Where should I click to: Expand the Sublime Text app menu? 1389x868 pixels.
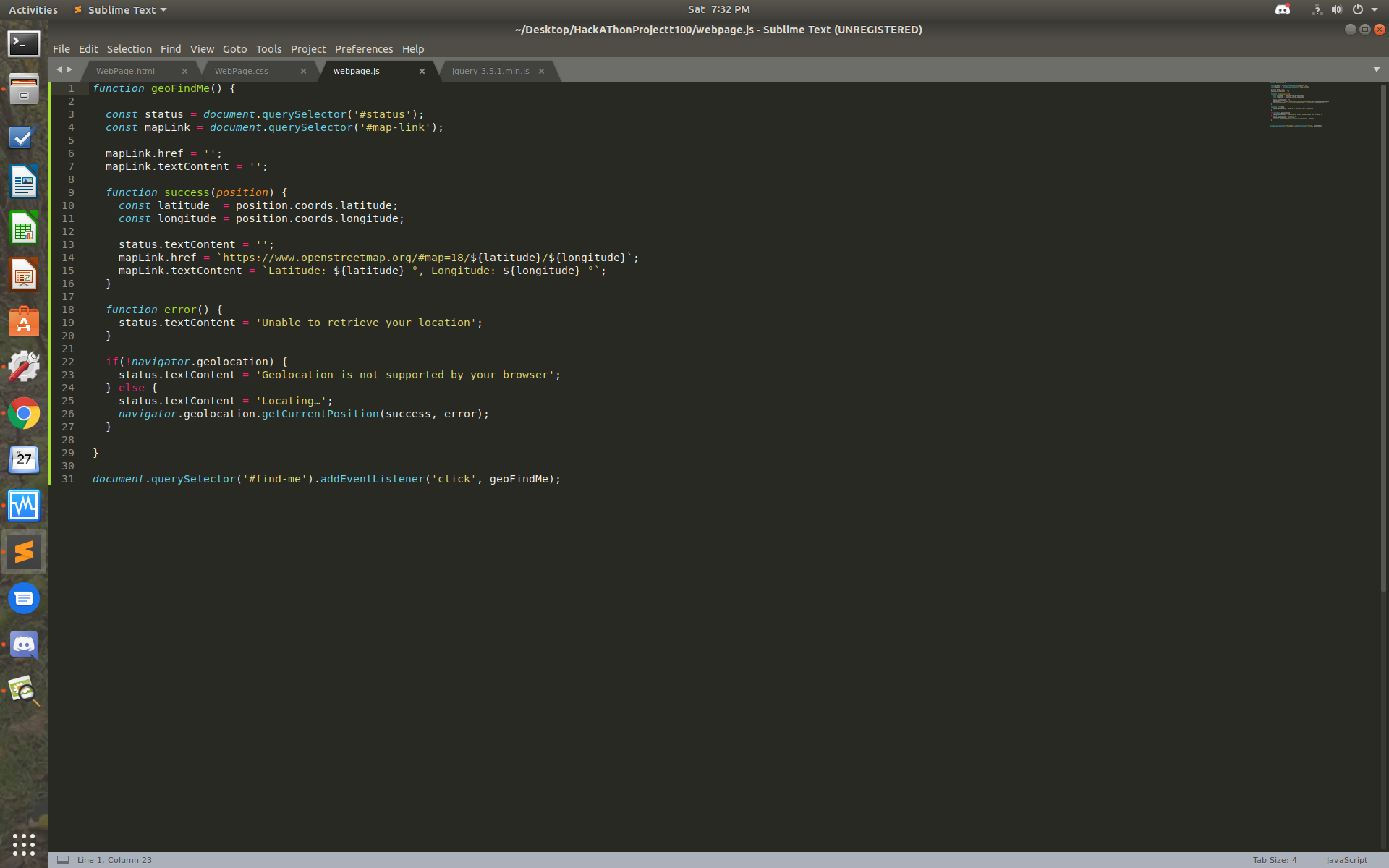[121, 9]
